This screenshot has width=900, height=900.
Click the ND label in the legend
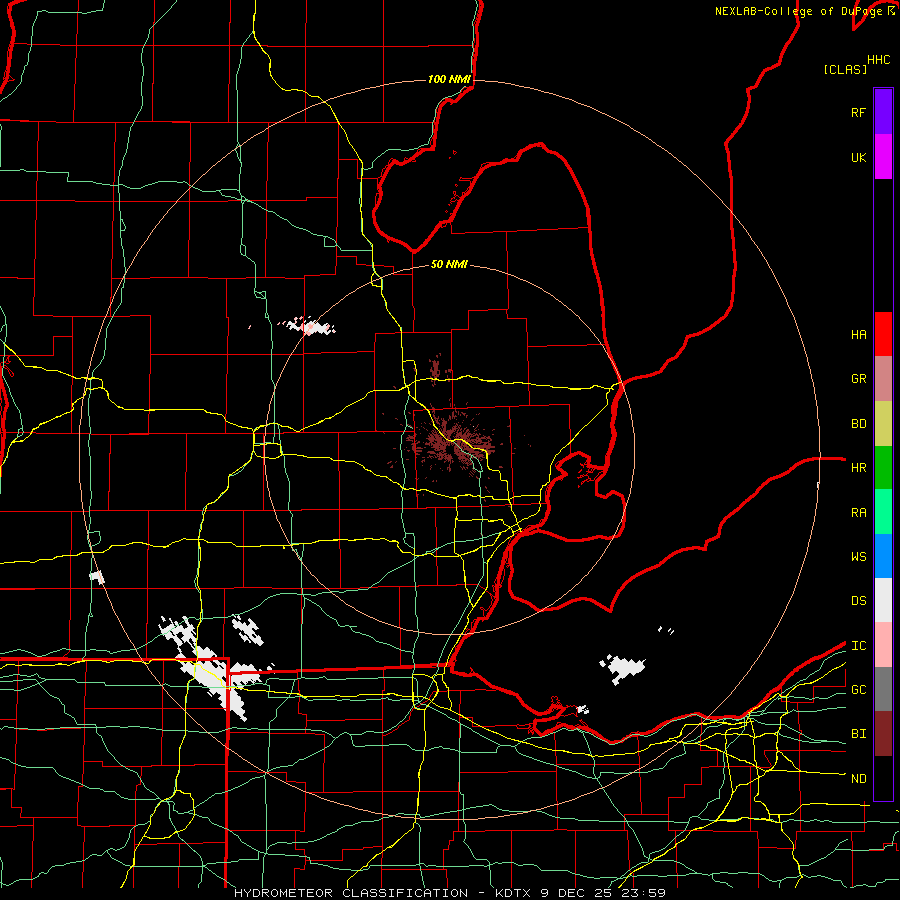click(x=858, y=779)
